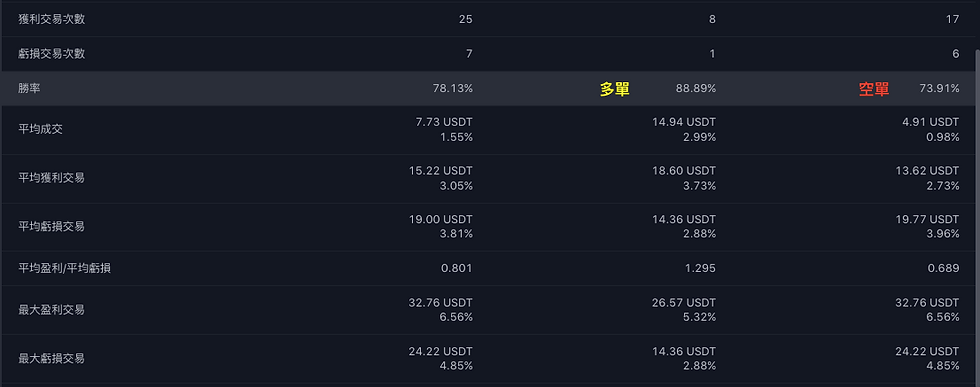
Task: Select the 最大盈利交易 row label
Action: [x=52, y=309]
